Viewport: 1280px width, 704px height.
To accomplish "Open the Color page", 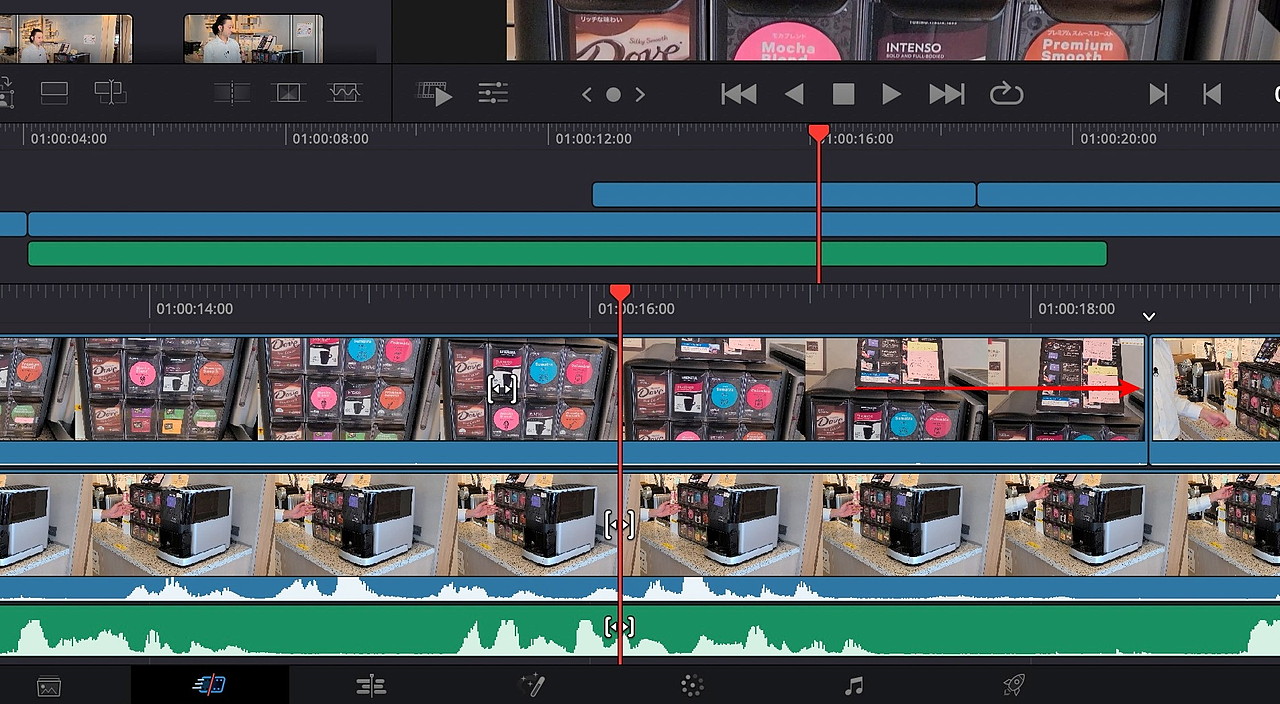I will pos(692,685).
